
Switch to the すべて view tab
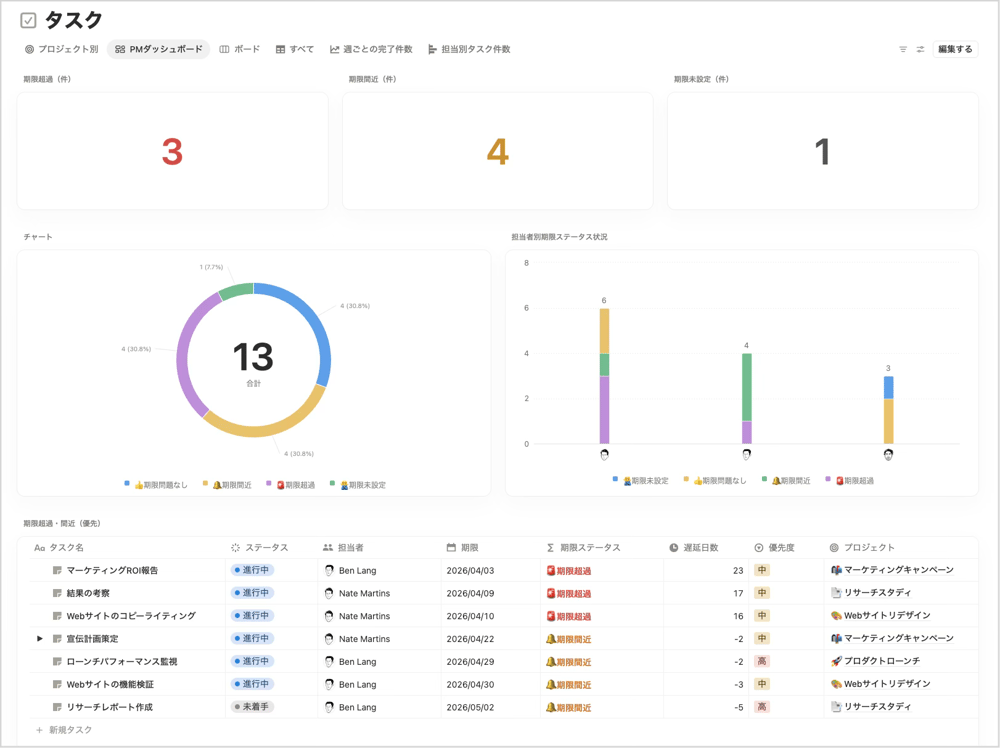point(295,48)
